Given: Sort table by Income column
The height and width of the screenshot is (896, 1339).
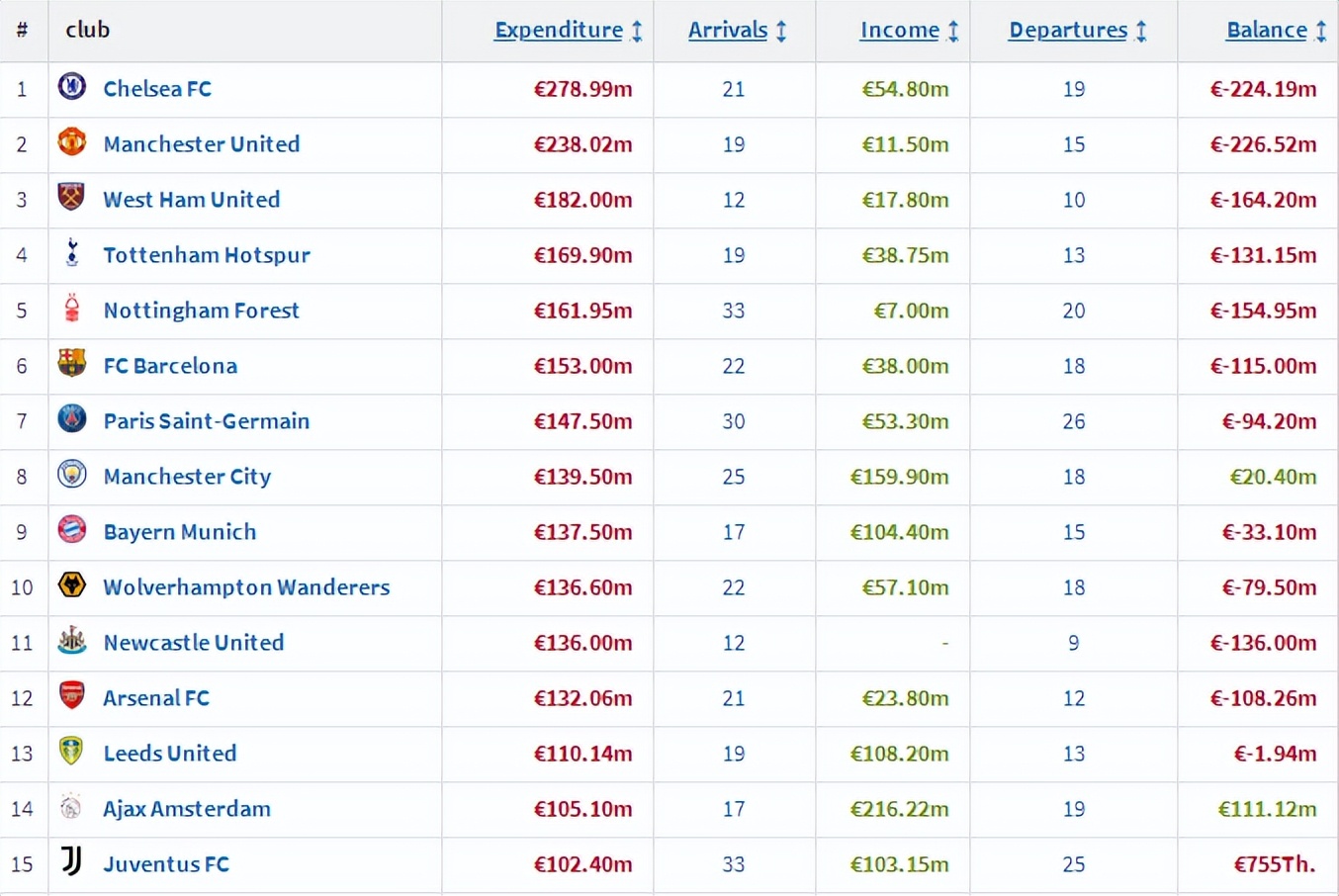Looking at the screenshot, I should tap(899, 31).
